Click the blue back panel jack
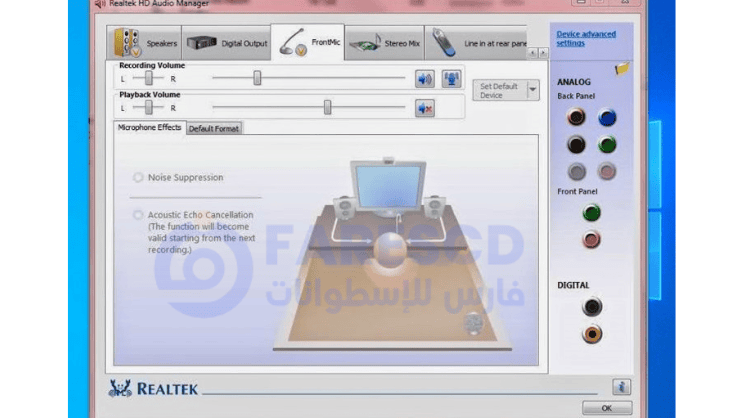 click(607, 118)
